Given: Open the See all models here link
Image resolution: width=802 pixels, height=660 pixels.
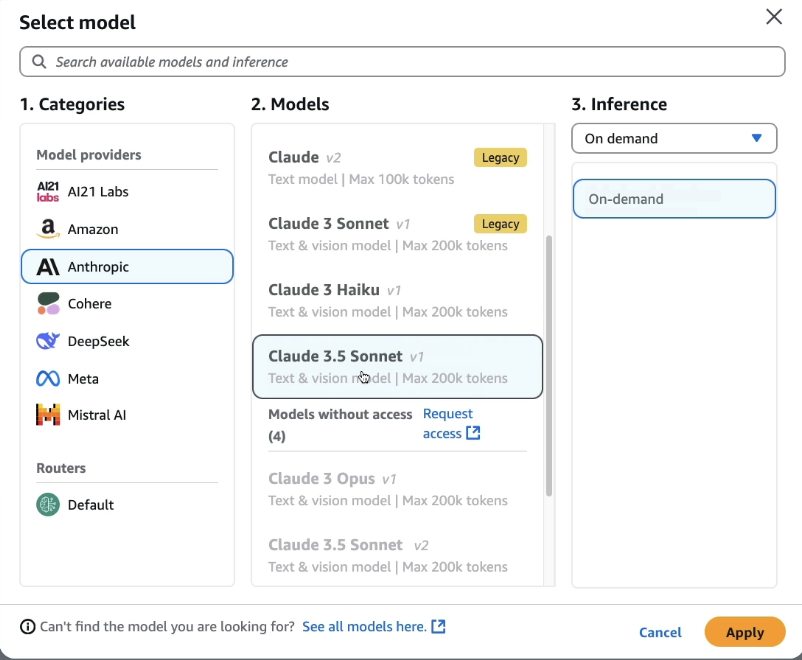Looking at the screenshot, I should click(374, 626).
